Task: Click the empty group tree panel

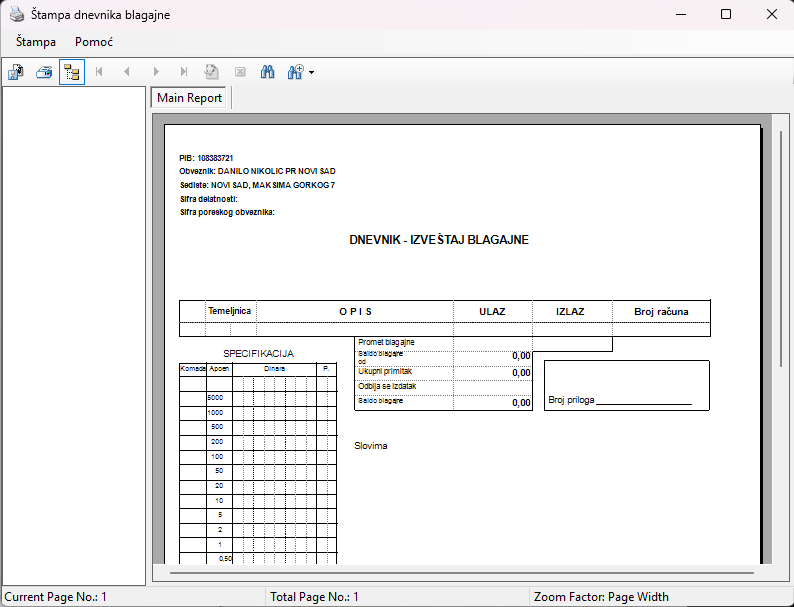Action: point(74,336)
